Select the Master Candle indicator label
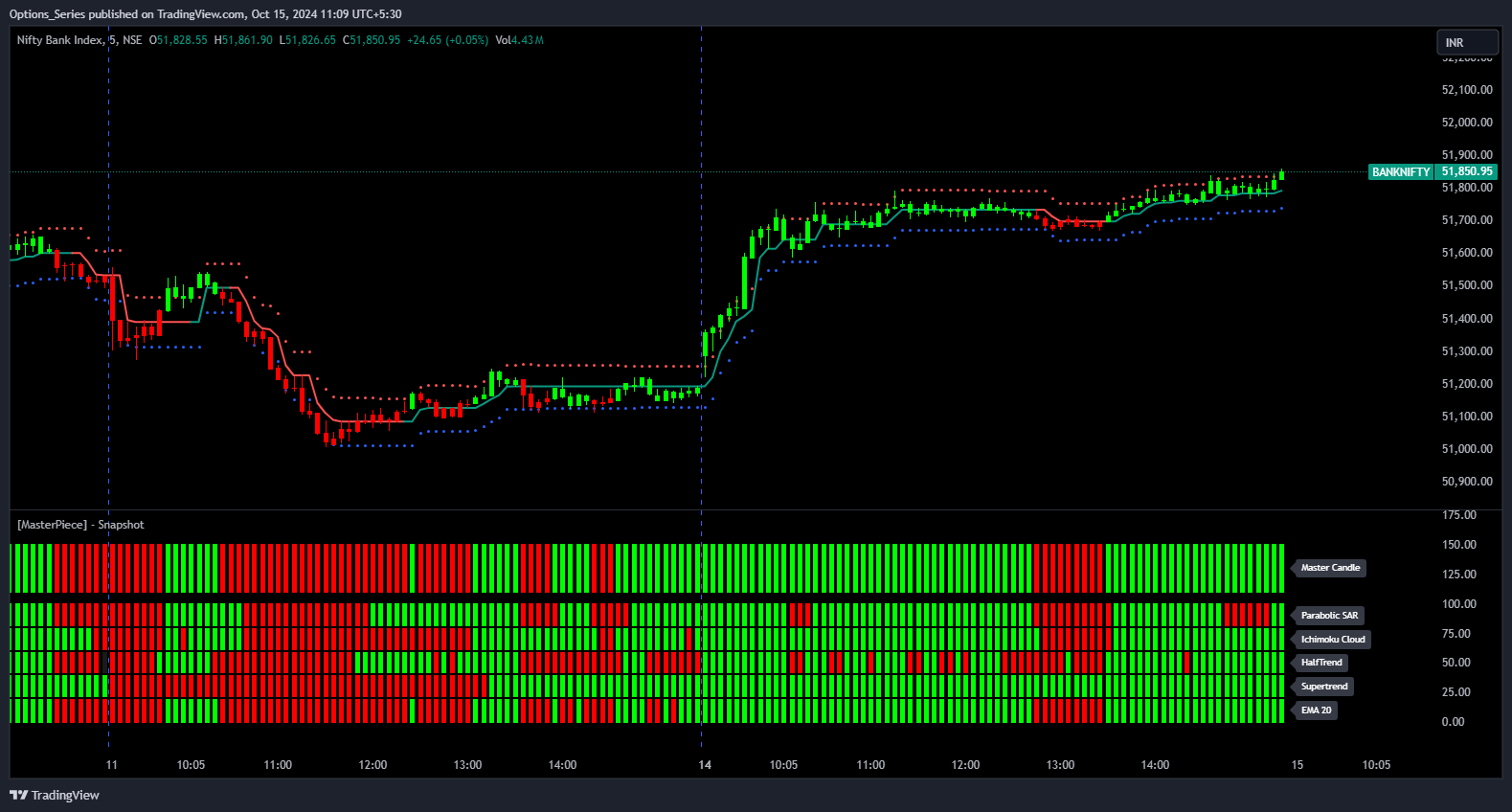The height and width of the screenshot is (812, 1512). 1330,568
